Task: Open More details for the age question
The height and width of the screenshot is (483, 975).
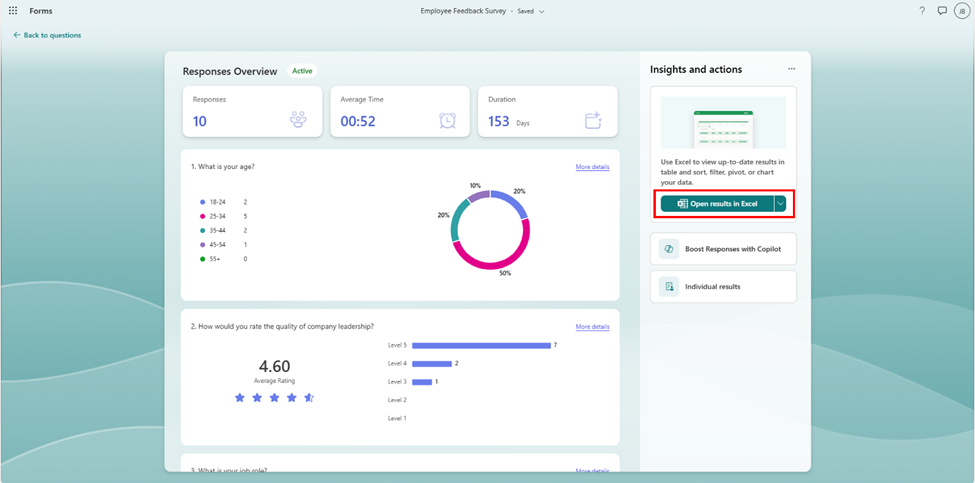Action: 593,167
